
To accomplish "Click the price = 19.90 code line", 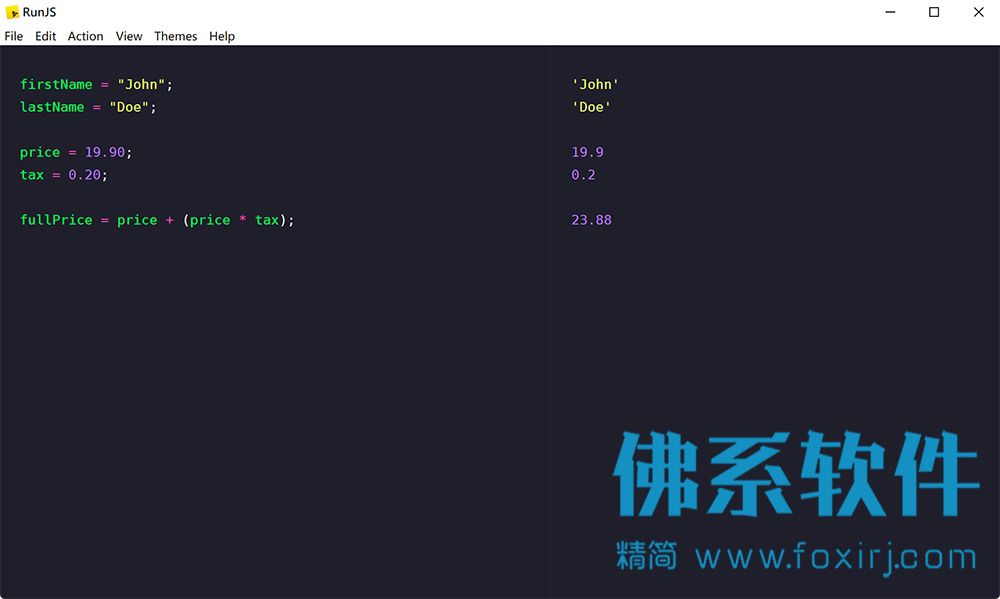I will tap(76, 152).
